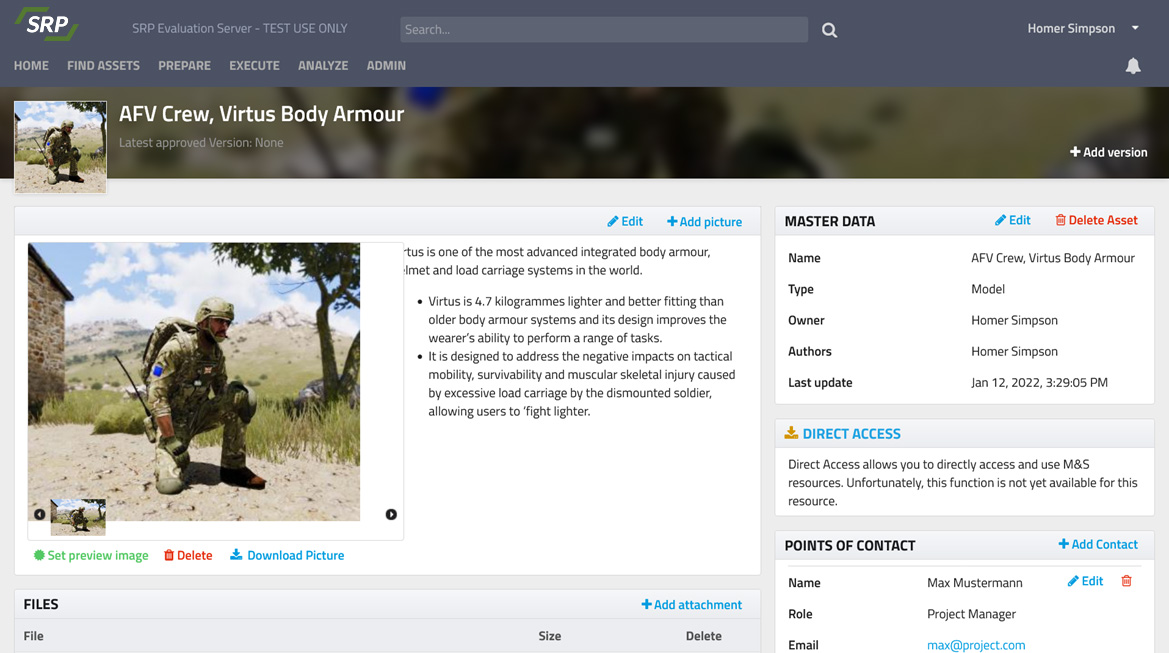Open the Homer Simpson user dropdown
Screen dimensions: 1169x653
(1083, 28)
